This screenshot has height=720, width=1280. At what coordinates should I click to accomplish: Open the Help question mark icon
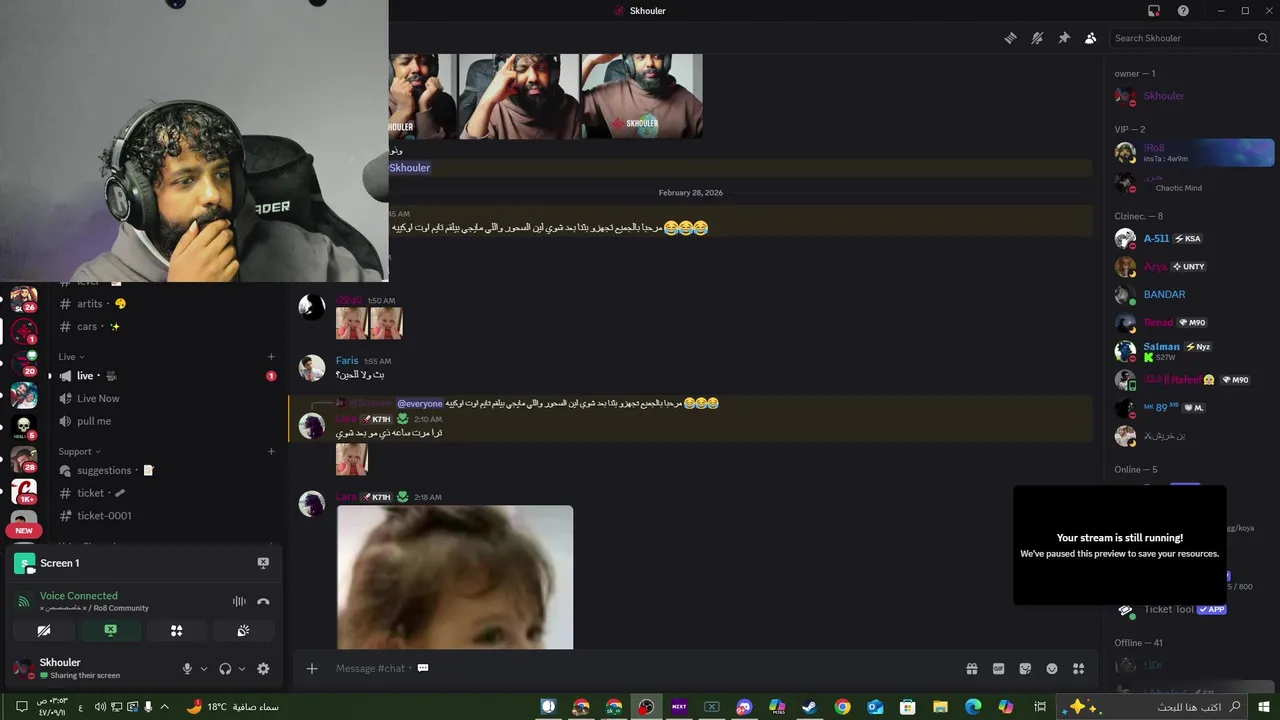pos(1183,11)
